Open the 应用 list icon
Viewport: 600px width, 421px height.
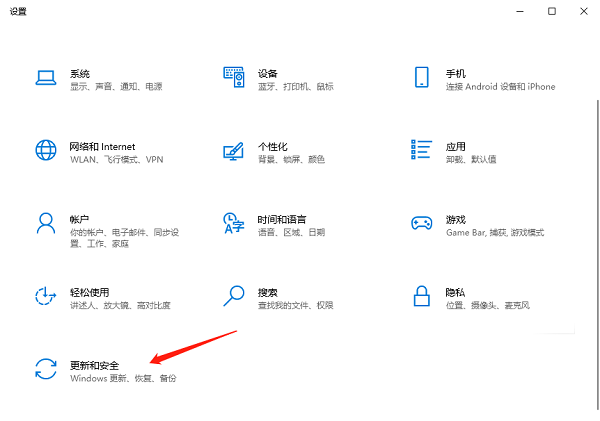point(422,149)
